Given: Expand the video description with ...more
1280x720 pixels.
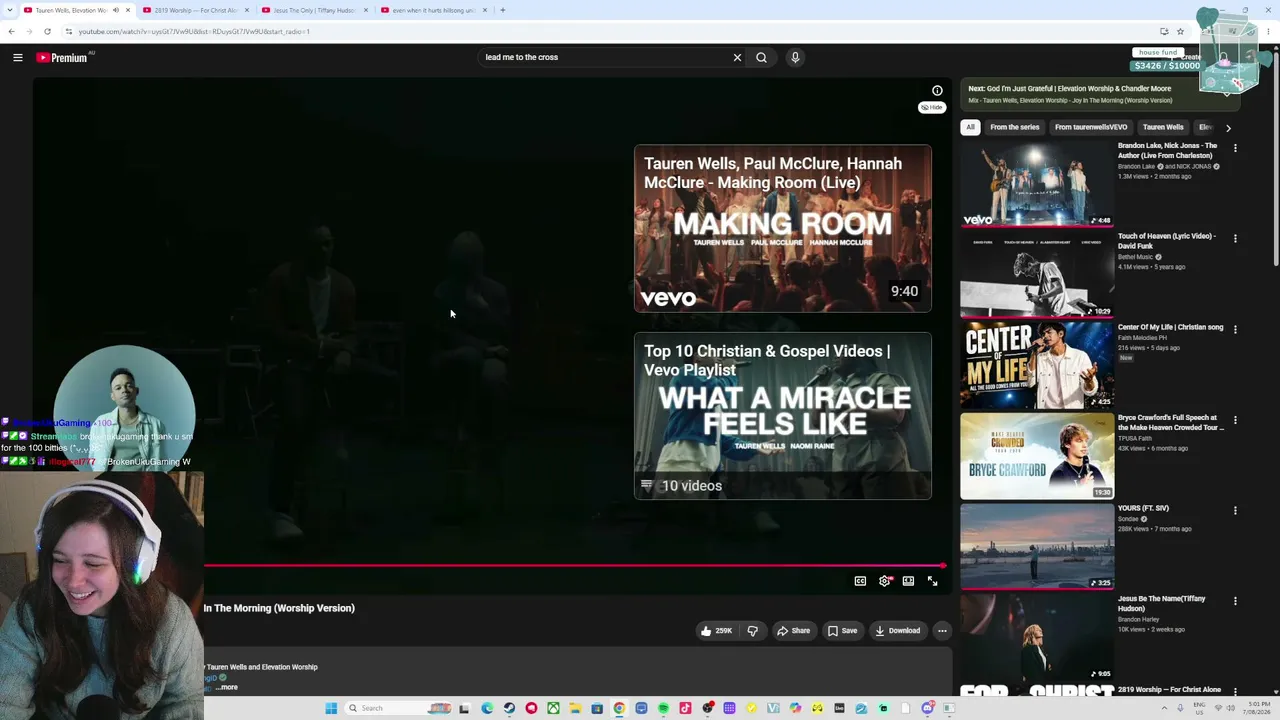Looking at the screenshot, I should point(227,687).
